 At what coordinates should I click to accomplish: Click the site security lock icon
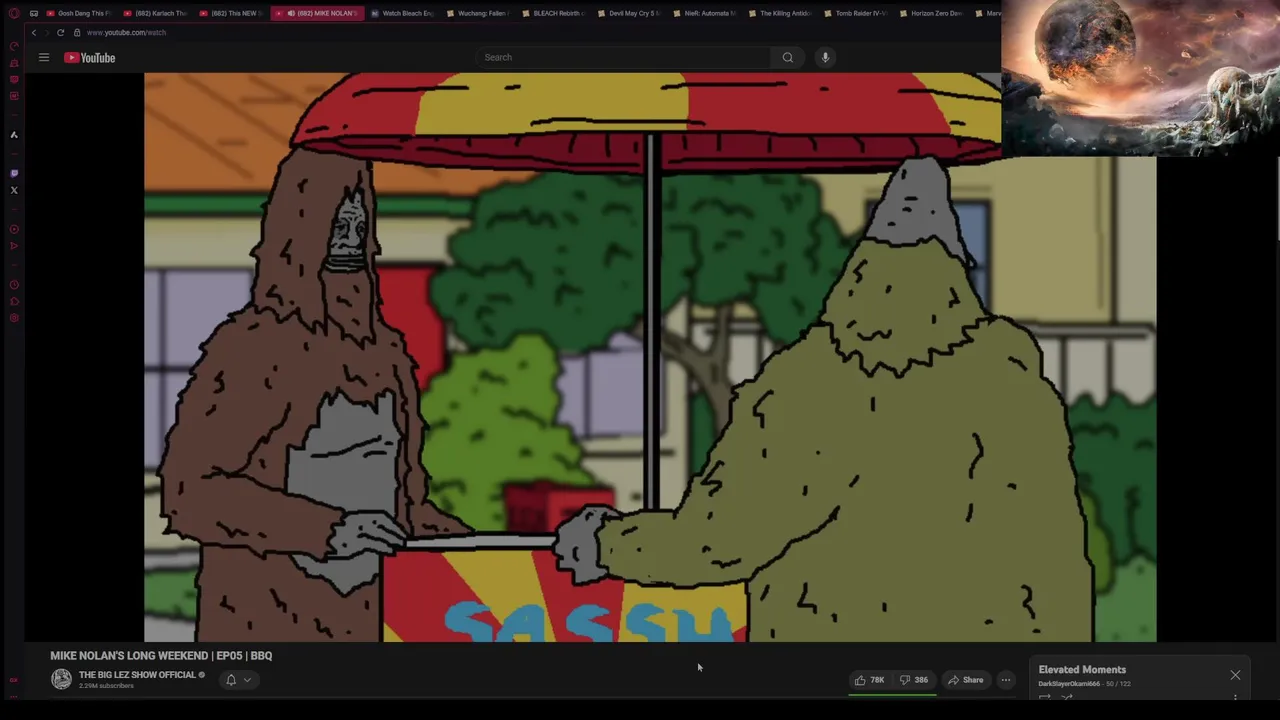pos(77,32)
